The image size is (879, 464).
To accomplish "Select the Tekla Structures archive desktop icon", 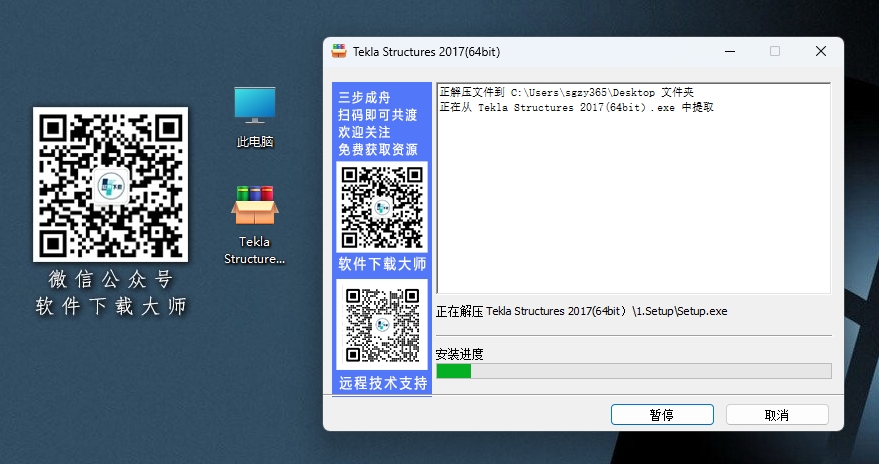I will coord(255,225).
